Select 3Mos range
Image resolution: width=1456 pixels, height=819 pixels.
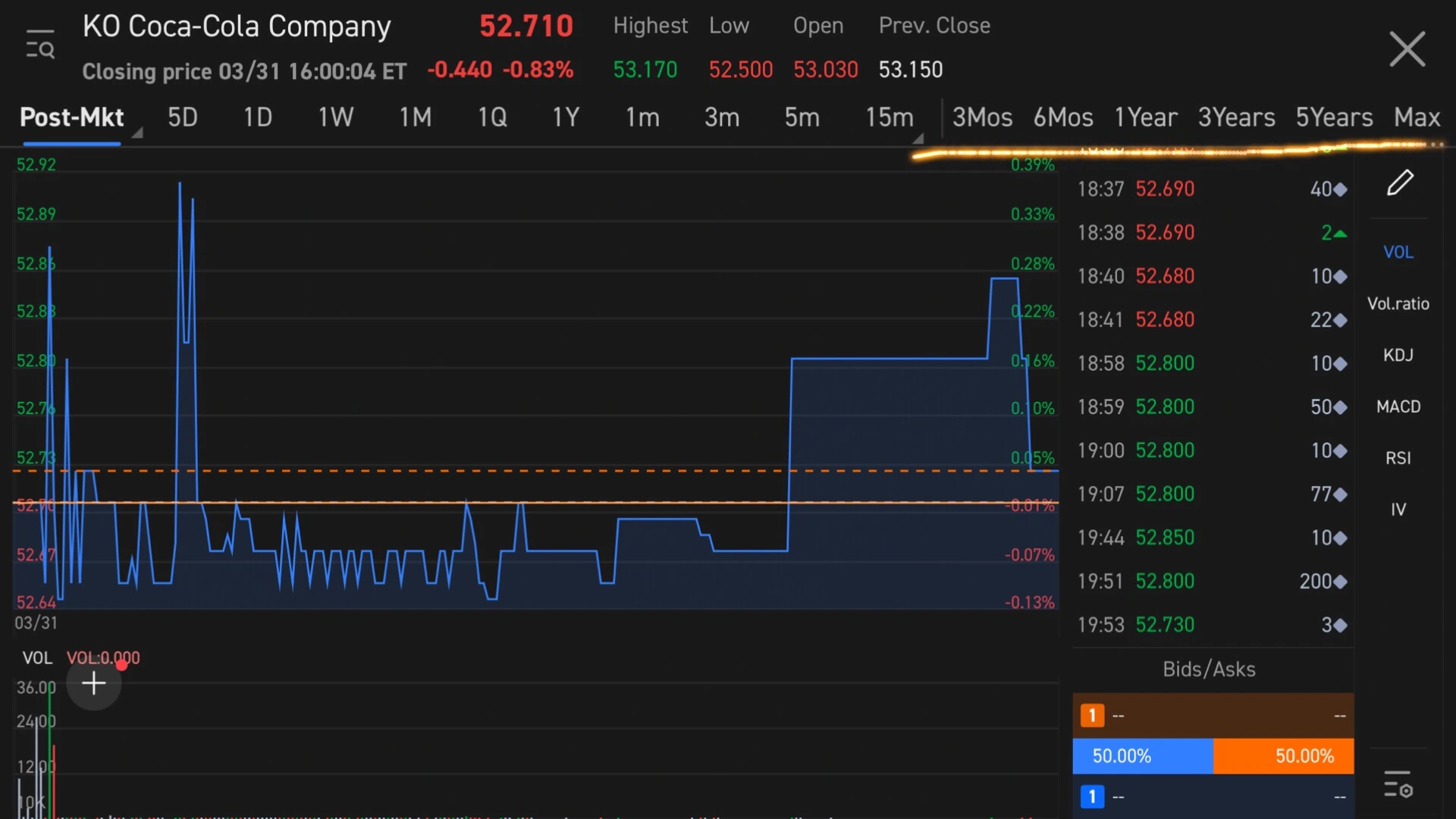(x=983, y=118)
